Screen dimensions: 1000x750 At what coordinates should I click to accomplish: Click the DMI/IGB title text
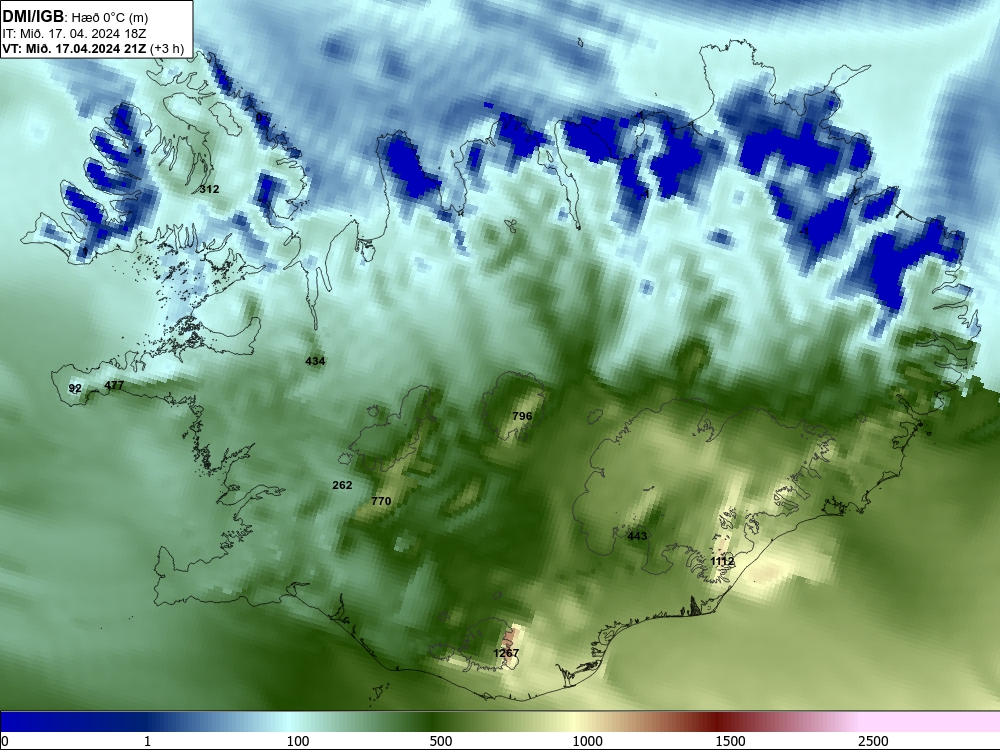pyautogui.click(x=33, y=17)
